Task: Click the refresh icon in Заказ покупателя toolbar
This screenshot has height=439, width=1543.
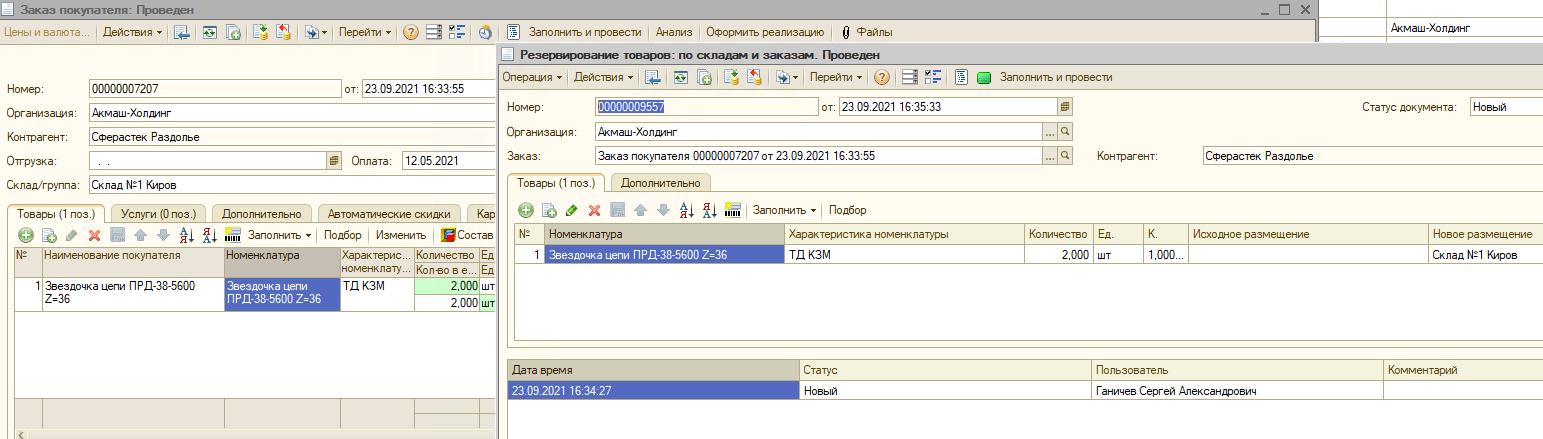Action: [210, 32]
